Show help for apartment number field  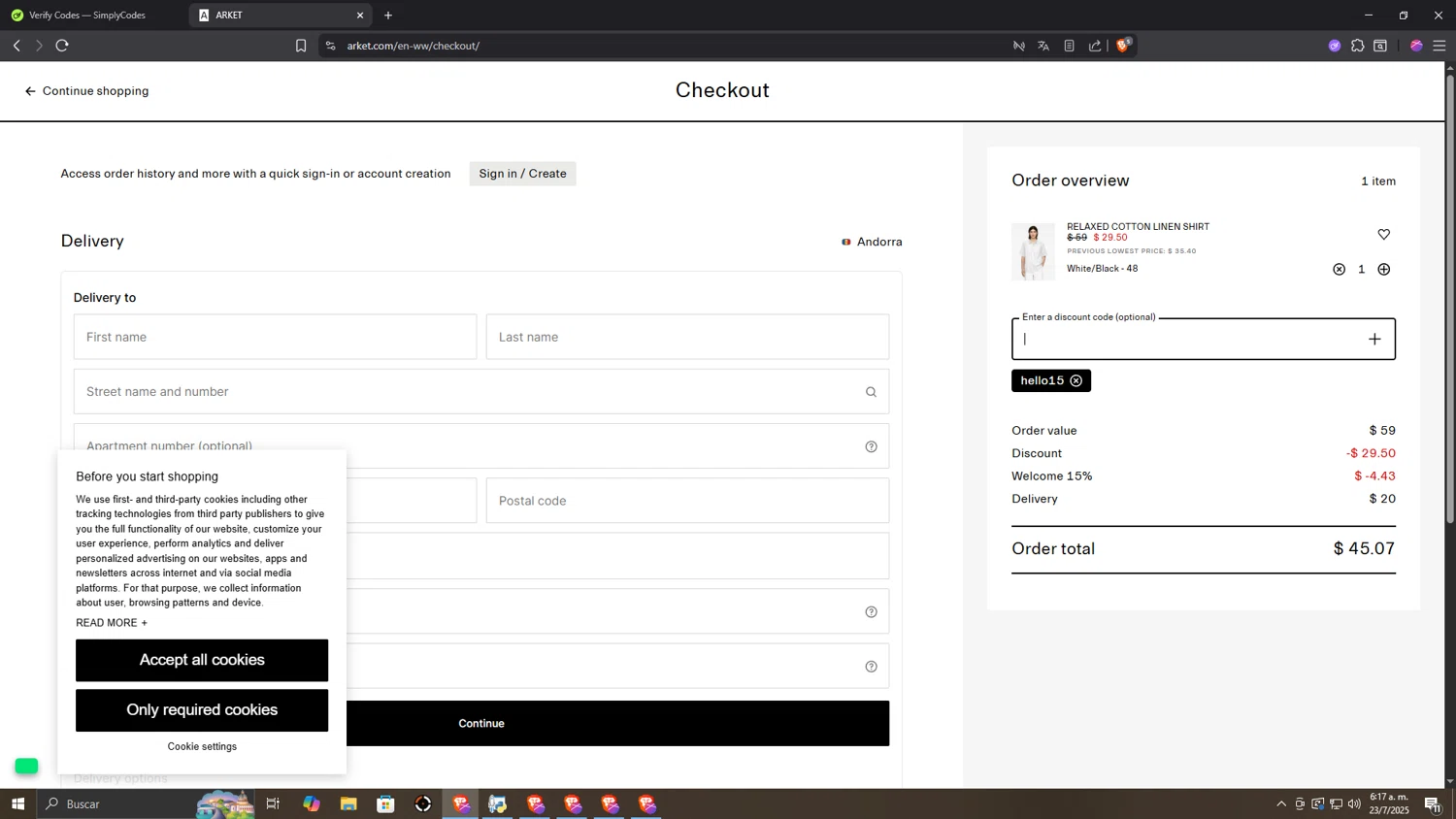coord(871,446)
